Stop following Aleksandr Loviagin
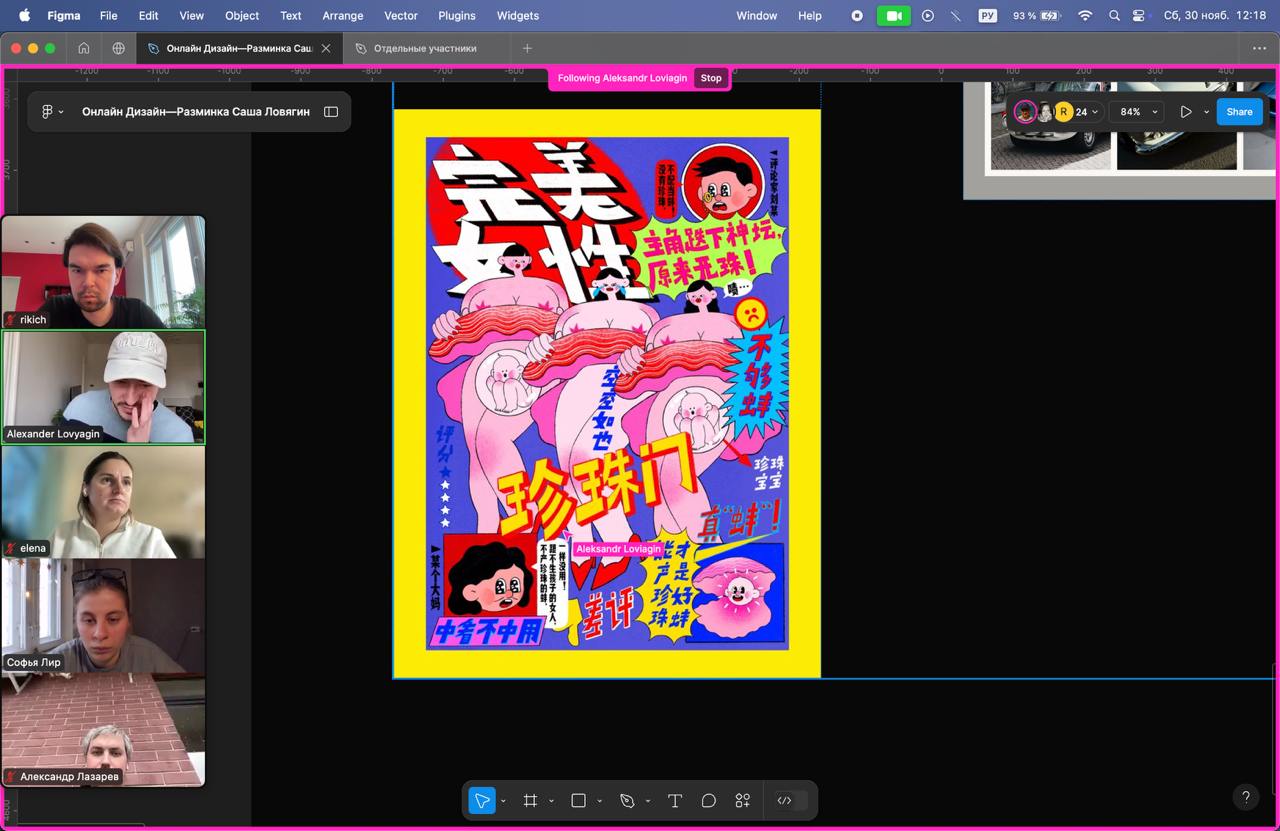Image resolution: width=1280 pixels, height=831 pixels. [x=711, y=78]
